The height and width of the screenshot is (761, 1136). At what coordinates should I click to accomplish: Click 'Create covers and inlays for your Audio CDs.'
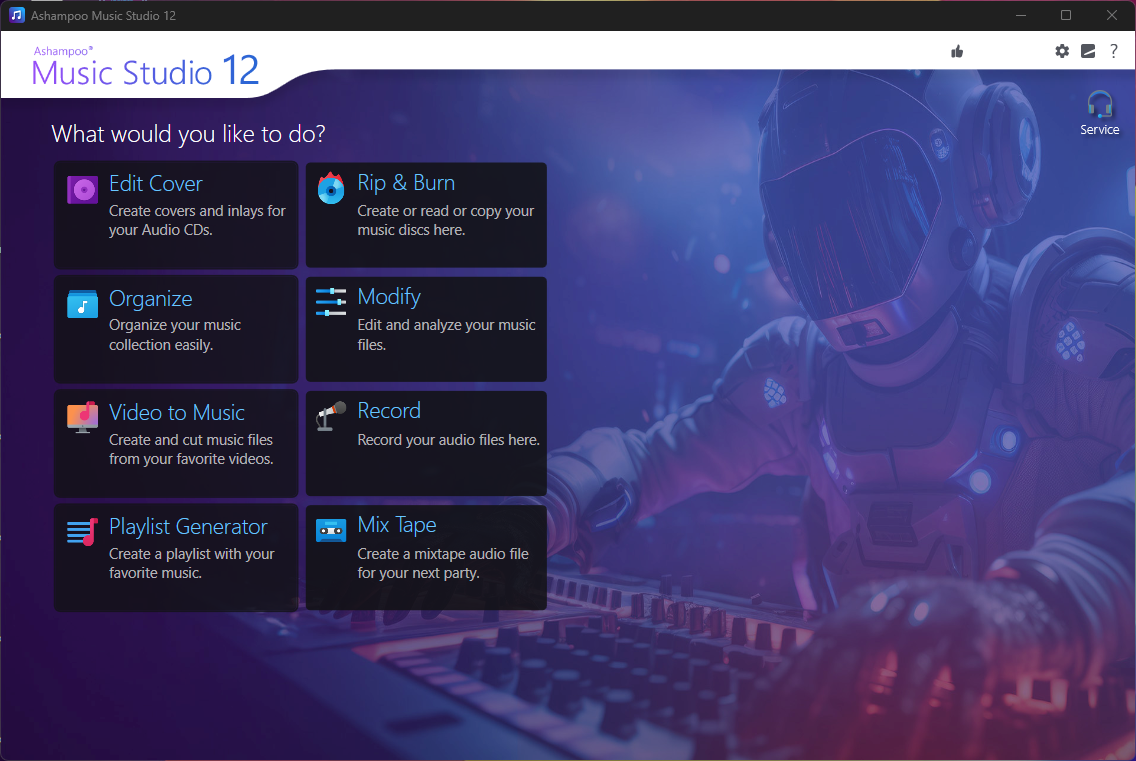(x=197, y=220)
